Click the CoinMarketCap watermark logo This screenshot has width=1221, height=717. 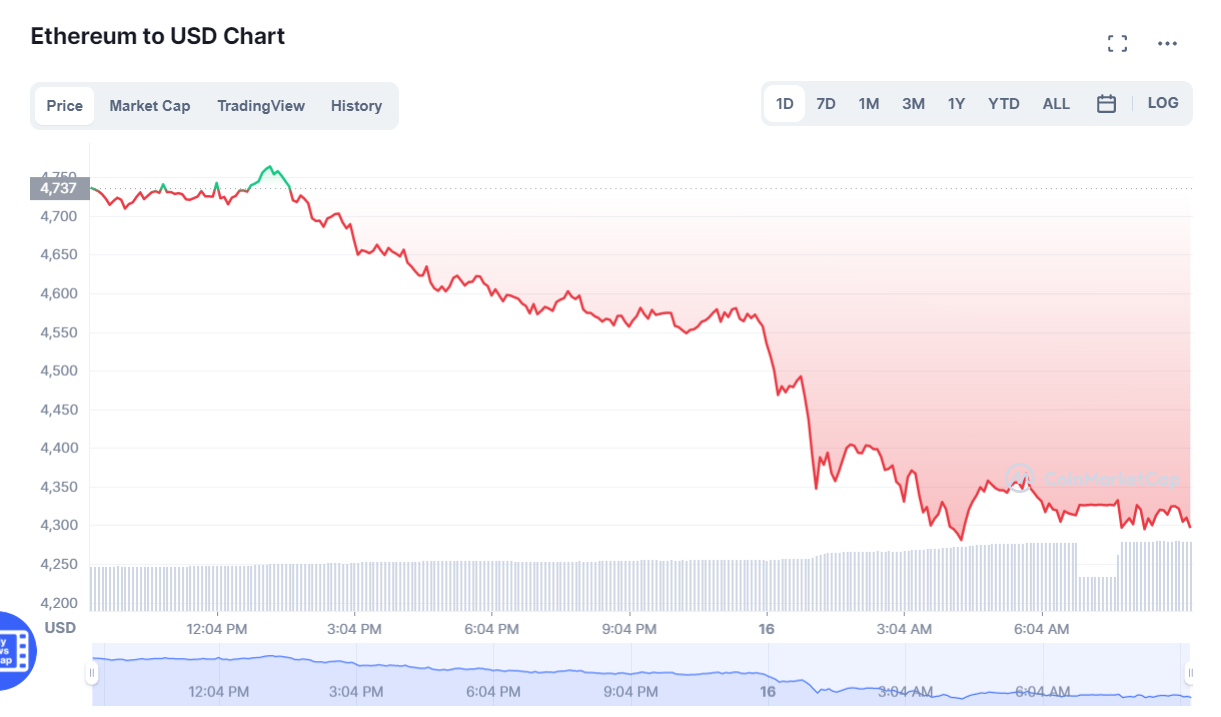click(1021, 480)
